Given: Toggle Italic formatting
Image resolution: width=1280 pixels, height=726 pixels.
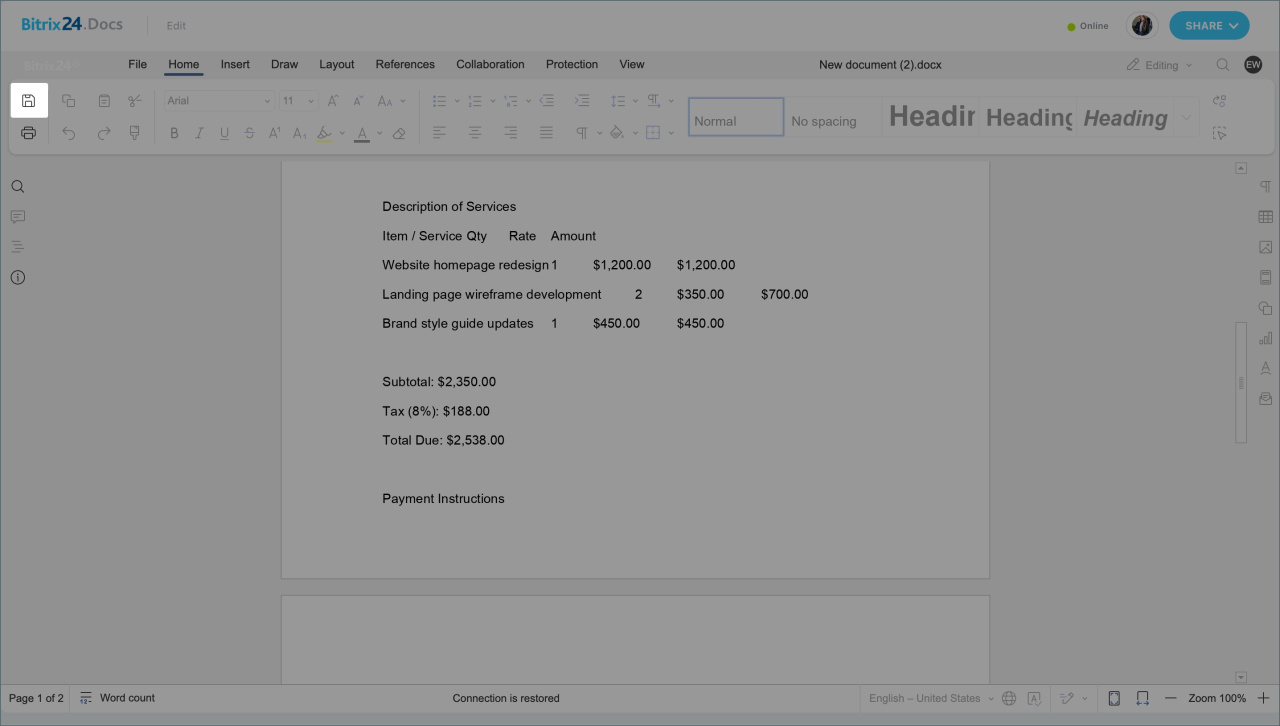Looking at the screenshot, I should [199, 133].
